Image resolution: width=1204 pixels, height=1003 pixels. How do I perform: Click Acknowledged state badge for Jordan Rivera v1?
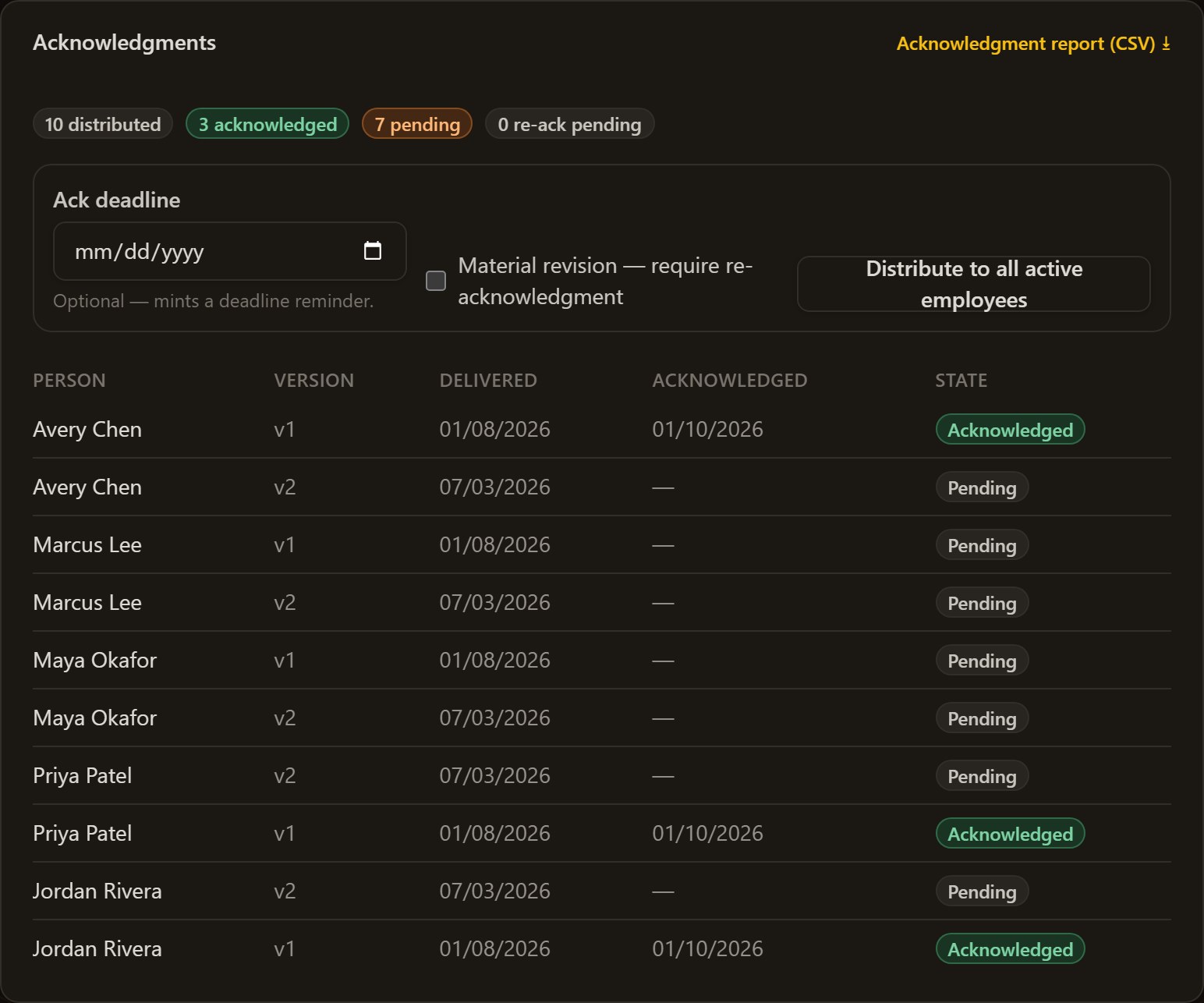(x=1010, y=949)
